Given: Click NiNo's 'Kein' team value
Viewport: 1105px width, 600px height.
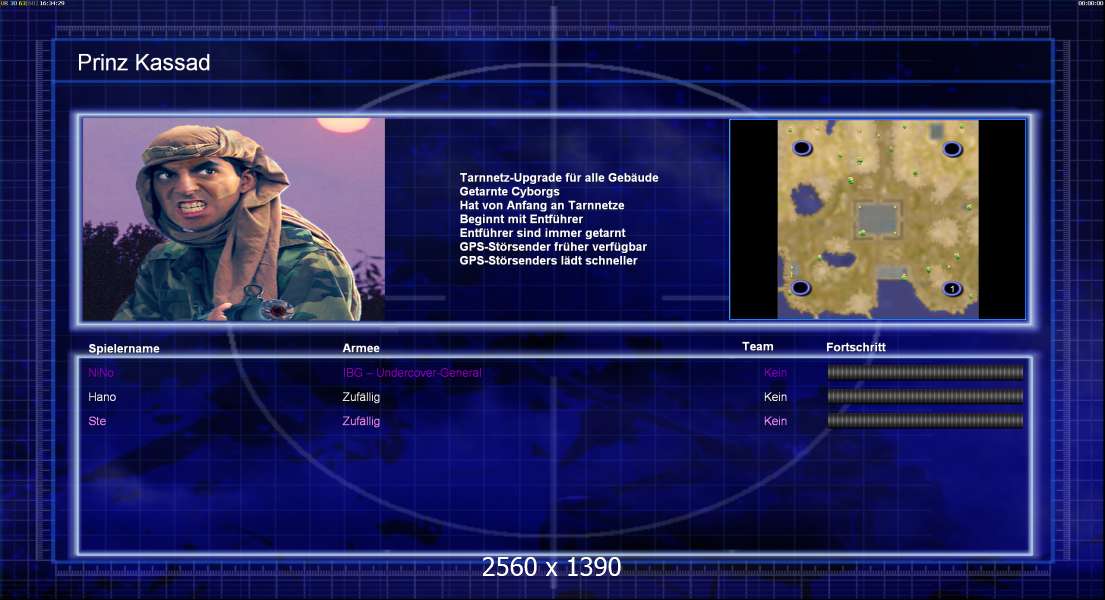Looking at the screenshot, I should 775,372.
